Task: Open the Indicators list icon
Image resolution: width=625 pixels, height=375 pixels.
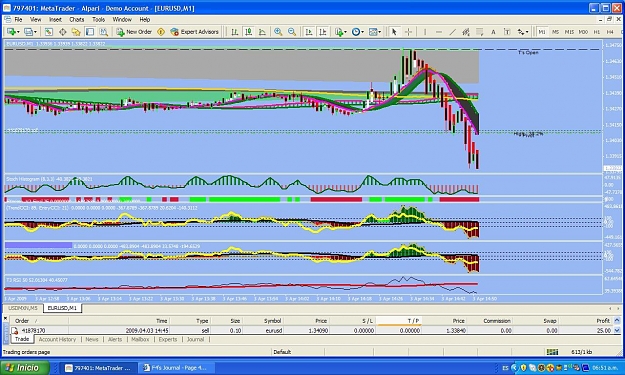Action: [339, 32]
